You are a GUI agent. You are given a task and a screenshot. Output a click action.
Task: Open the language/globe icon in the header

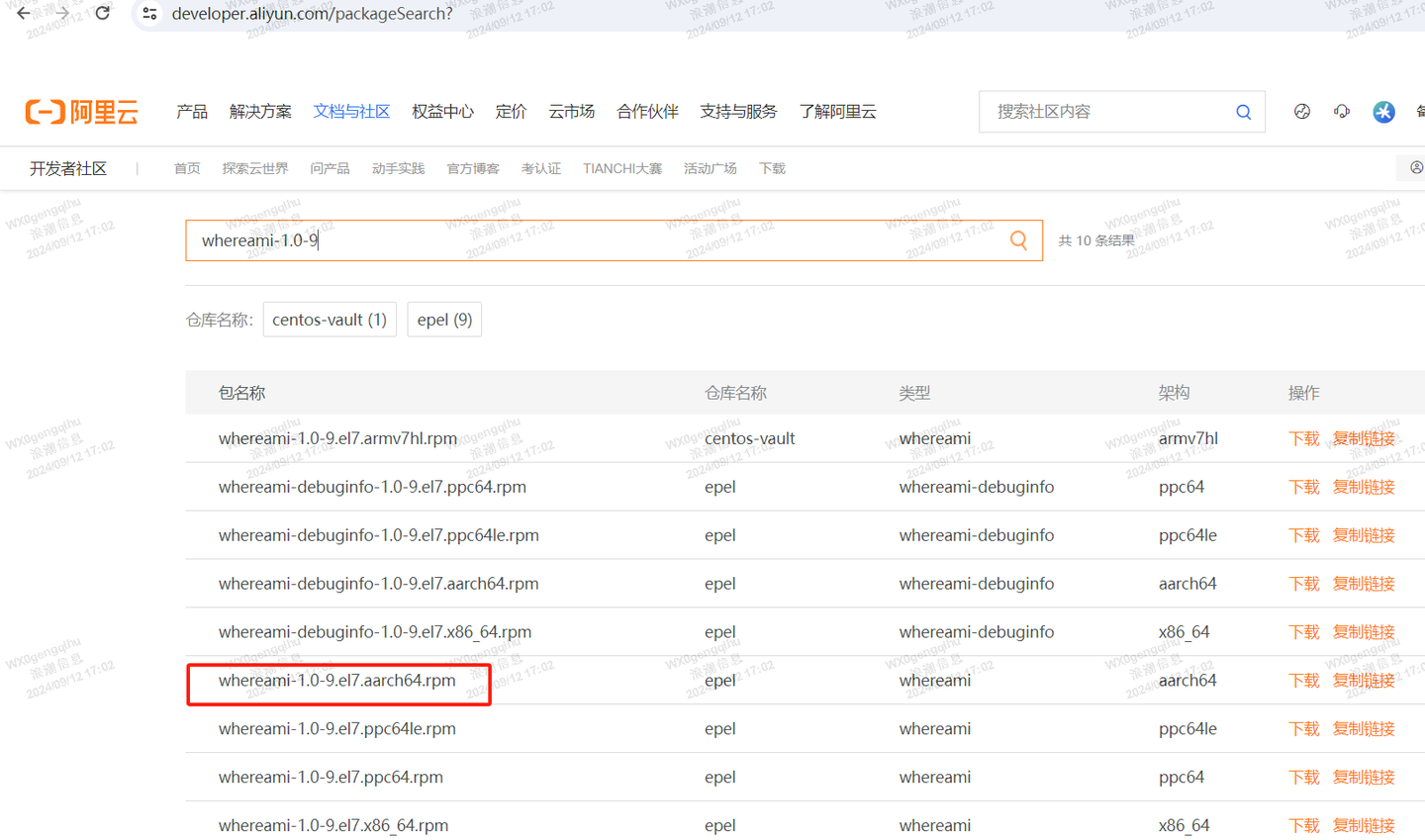click(x=1302, y=112)
